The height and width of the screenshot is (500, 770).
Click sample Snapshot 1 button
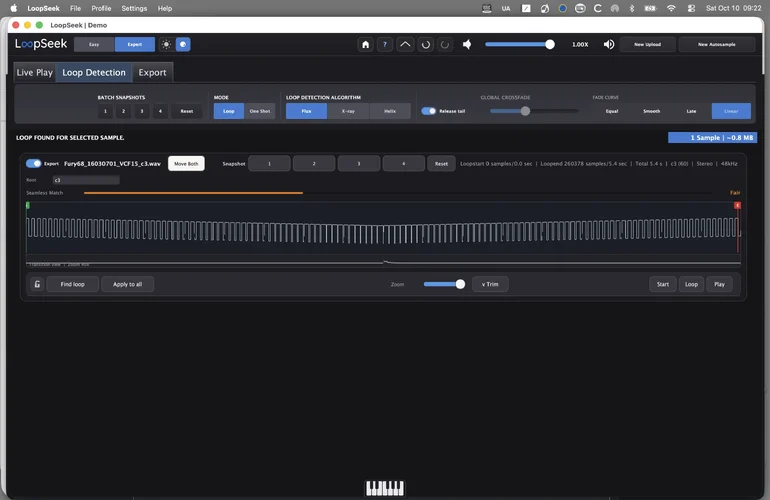(x=269, y=164)
